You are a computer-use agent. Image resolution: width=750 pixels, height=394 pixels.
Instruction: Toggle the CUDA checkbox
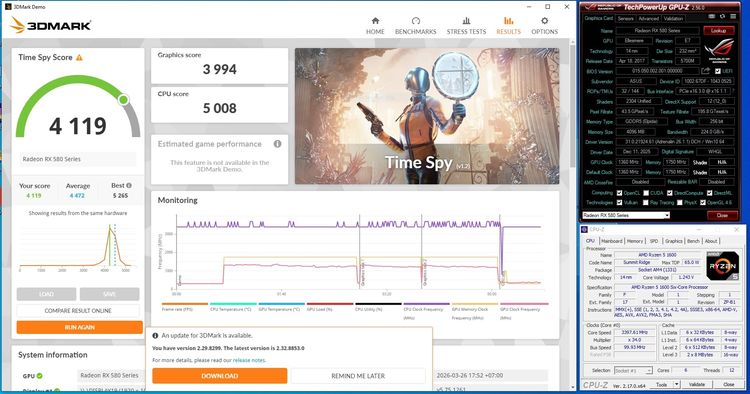pyautogui.click(x=646, y=193)
